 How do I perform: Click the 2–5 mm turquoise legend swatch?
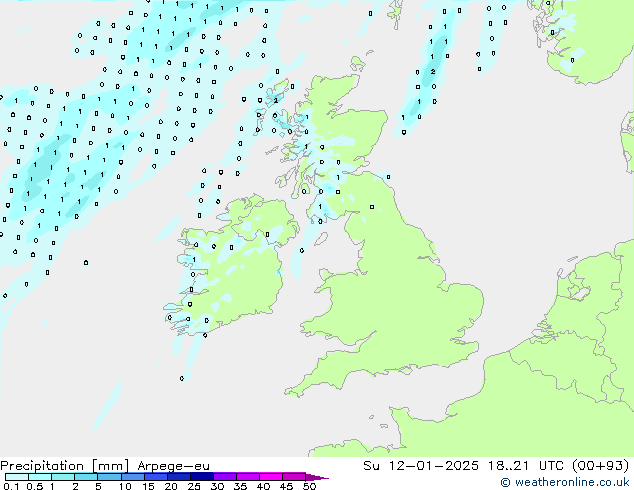86,477
